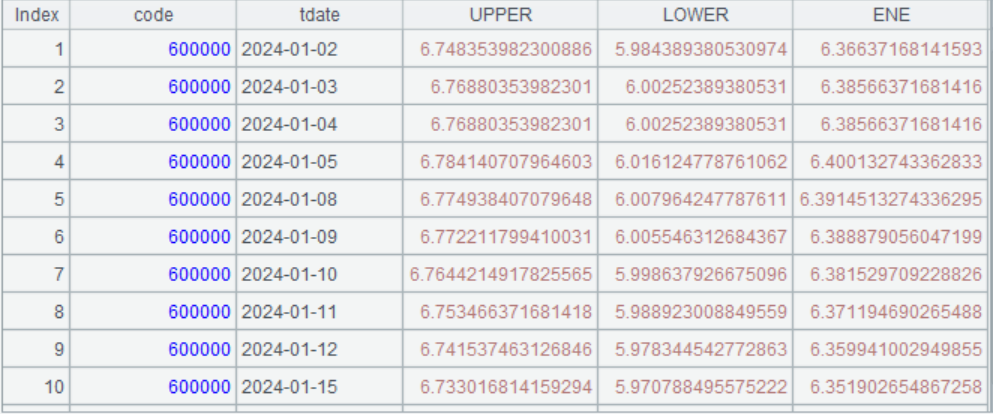Select ENE value 6.400132743362833
Image resolution: width=993 pixels, height=414 pixels.
tap(890, 161)
